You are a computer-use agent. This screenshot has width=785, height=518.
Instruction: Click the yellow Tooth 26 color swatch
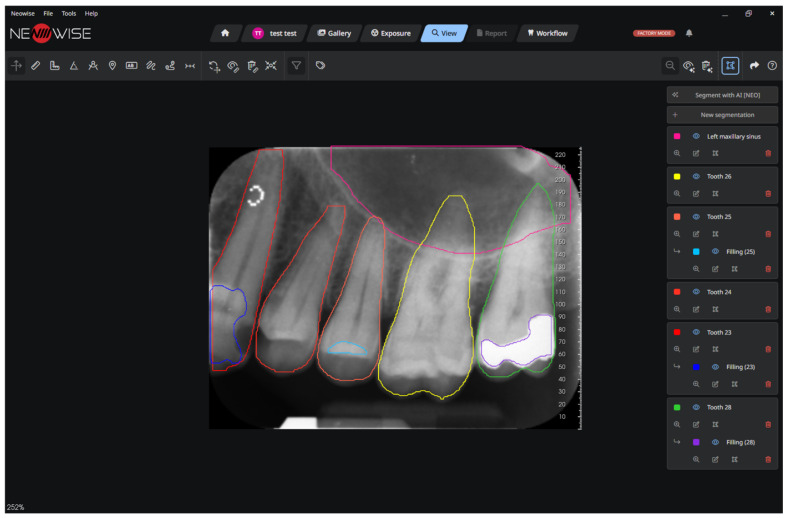(x=677, y=176)
